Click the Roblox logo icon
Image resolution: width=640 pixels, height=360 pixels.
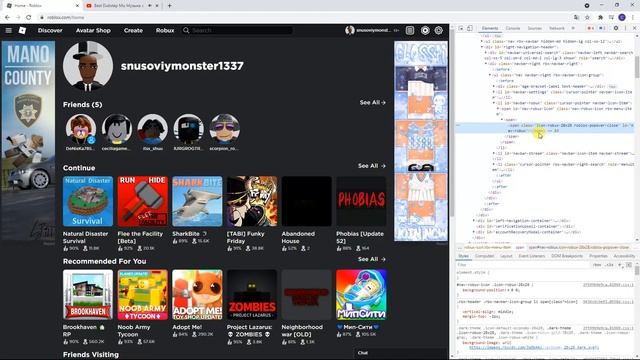22,30
